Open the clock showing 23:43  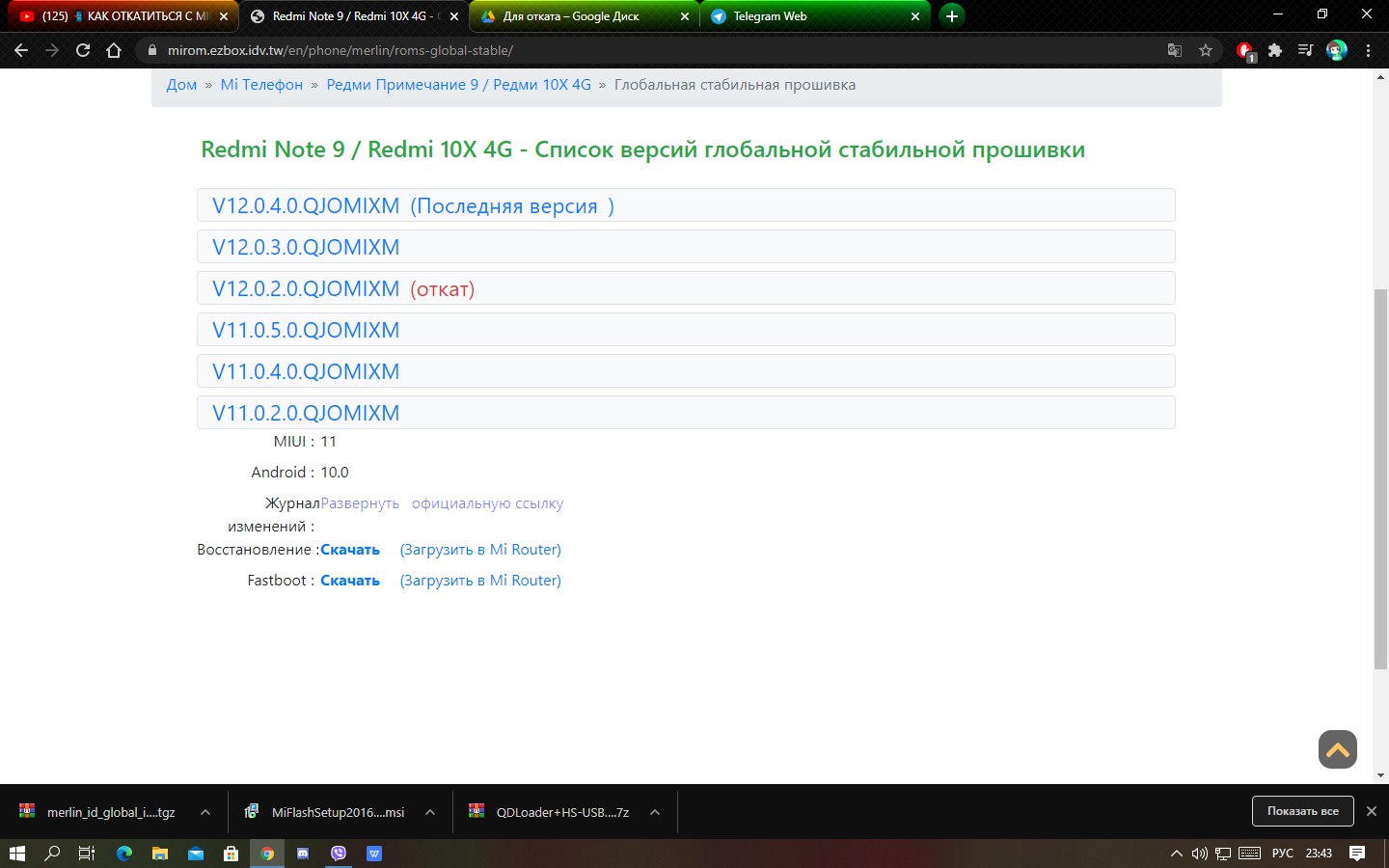coord(1319,854)
